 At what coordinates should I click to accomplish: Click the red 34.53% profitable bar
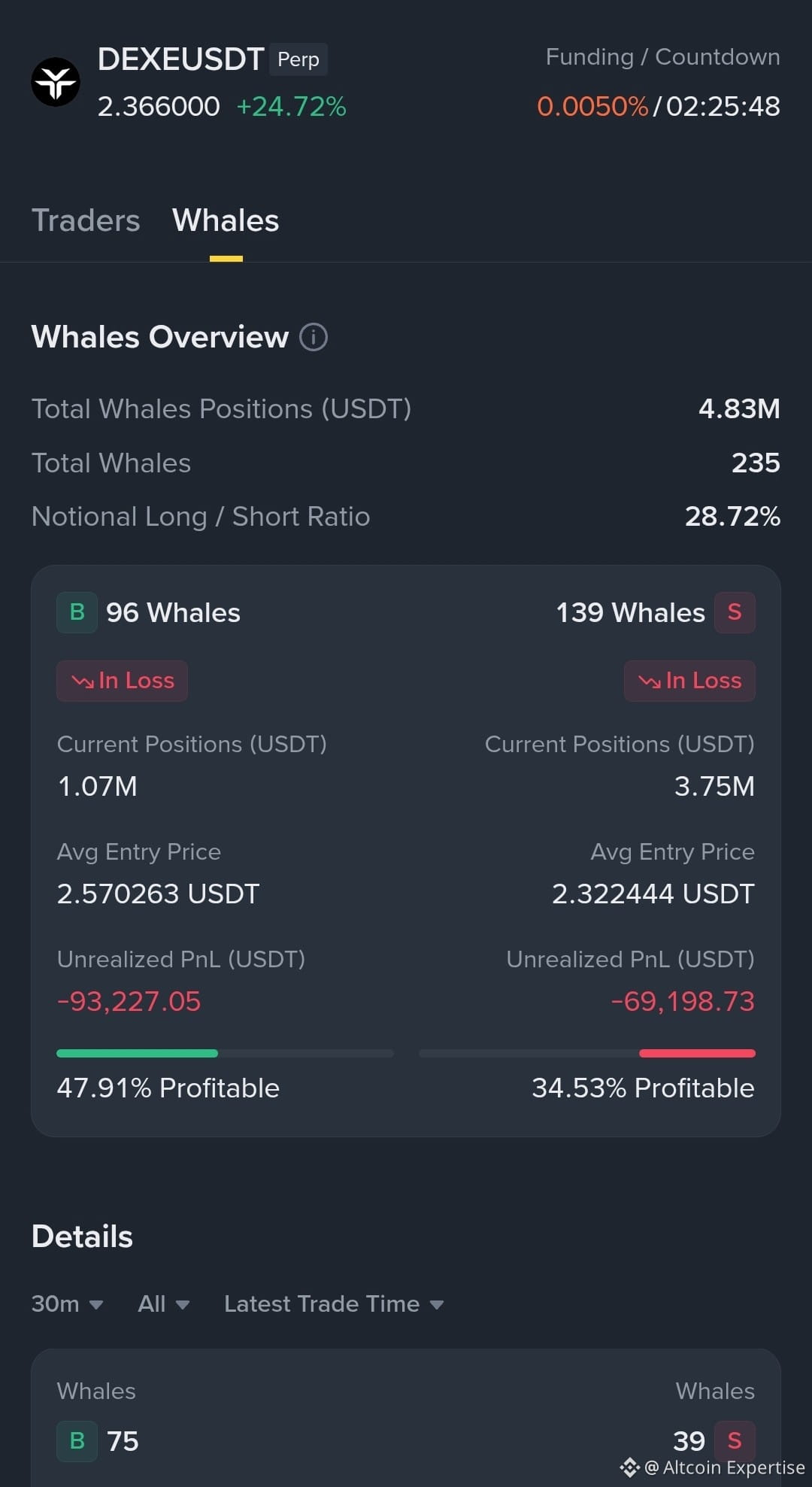(697, 1053)
